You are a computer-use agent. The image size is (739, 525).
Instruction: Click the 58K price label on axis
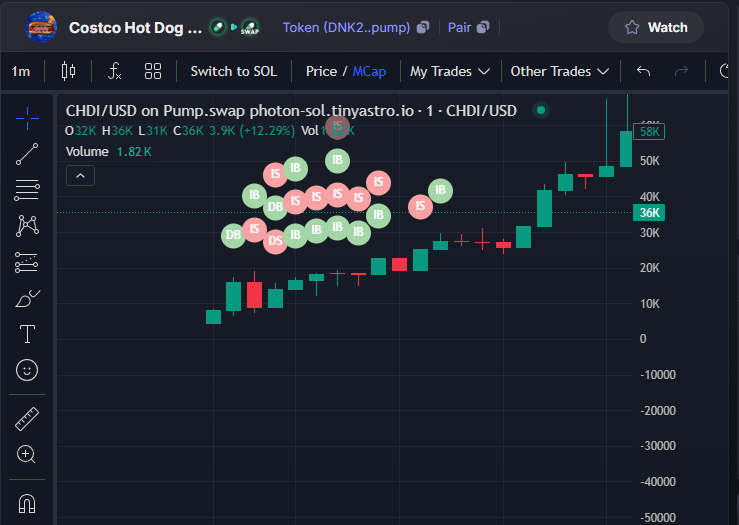tap(649, 131)
